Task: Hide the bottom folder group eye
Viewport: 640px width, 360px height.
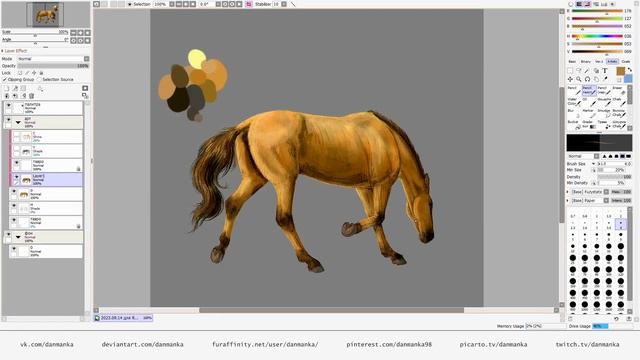Action: click(9, 235)
